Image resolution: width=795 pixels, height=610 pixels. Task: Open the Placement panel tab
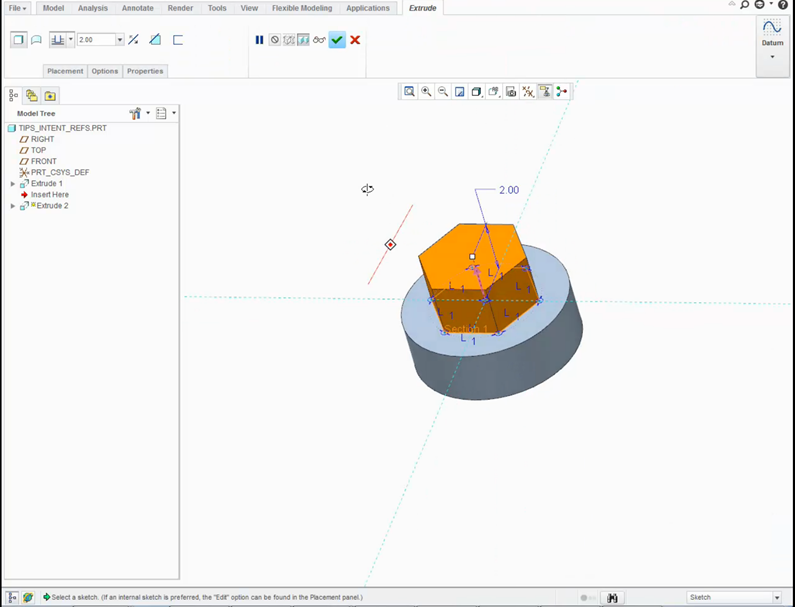point(65,71)
